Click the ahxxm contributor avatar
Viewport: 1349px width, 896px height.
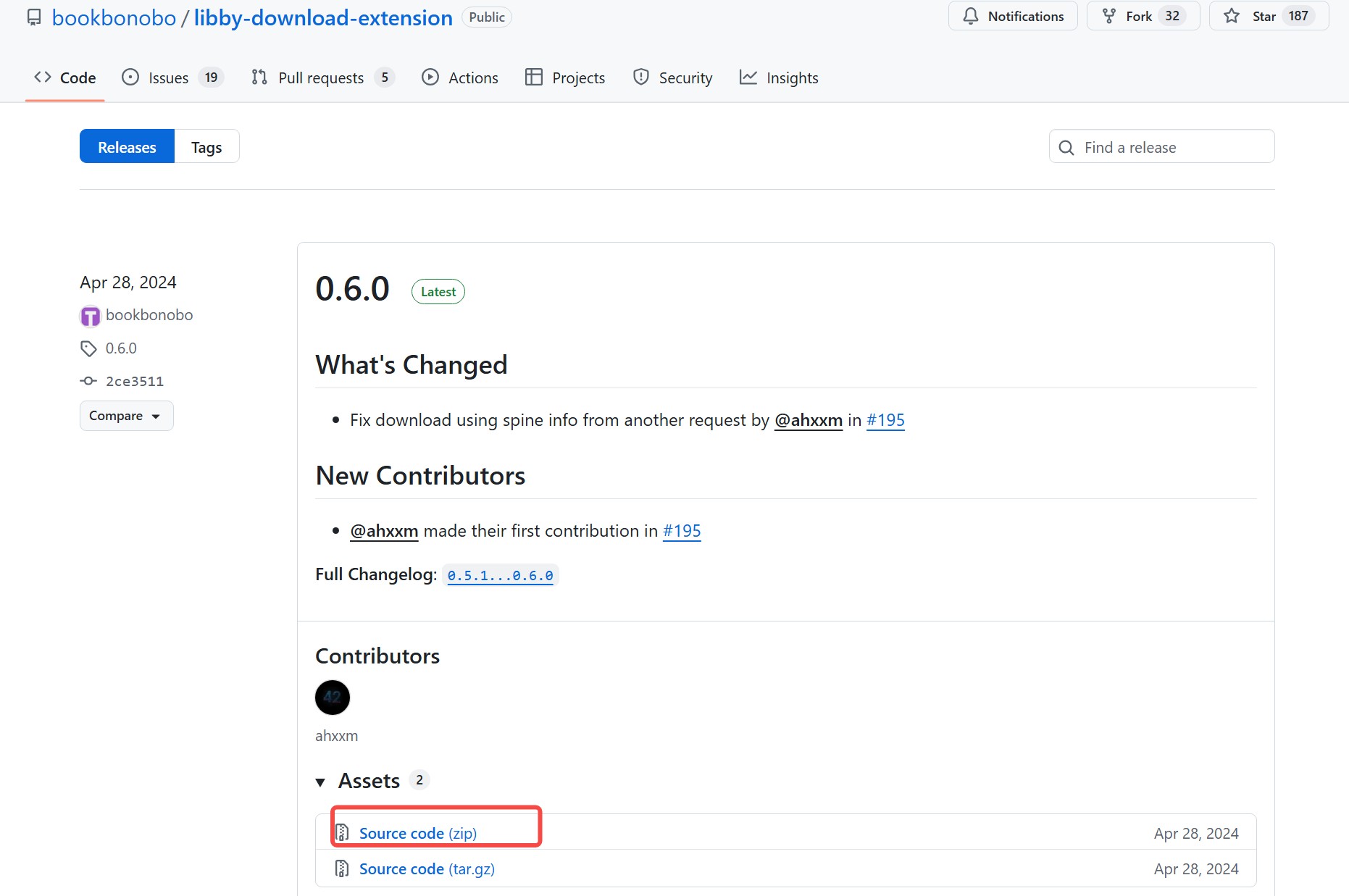click(x=333, y=698)
